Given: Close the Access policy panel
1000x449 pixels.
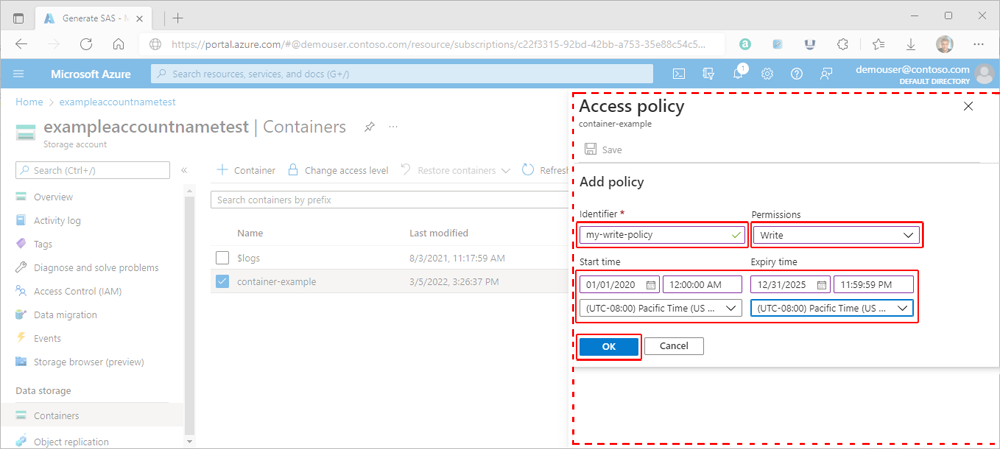Looking at the screenshot, I should [x=967, y=106].
